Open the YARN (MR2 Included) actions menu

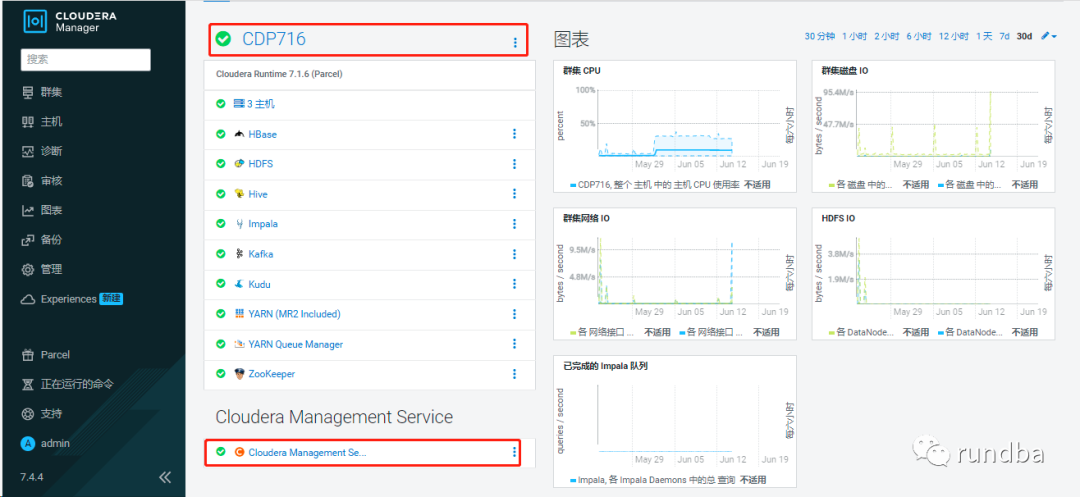[x=515, y=314]
